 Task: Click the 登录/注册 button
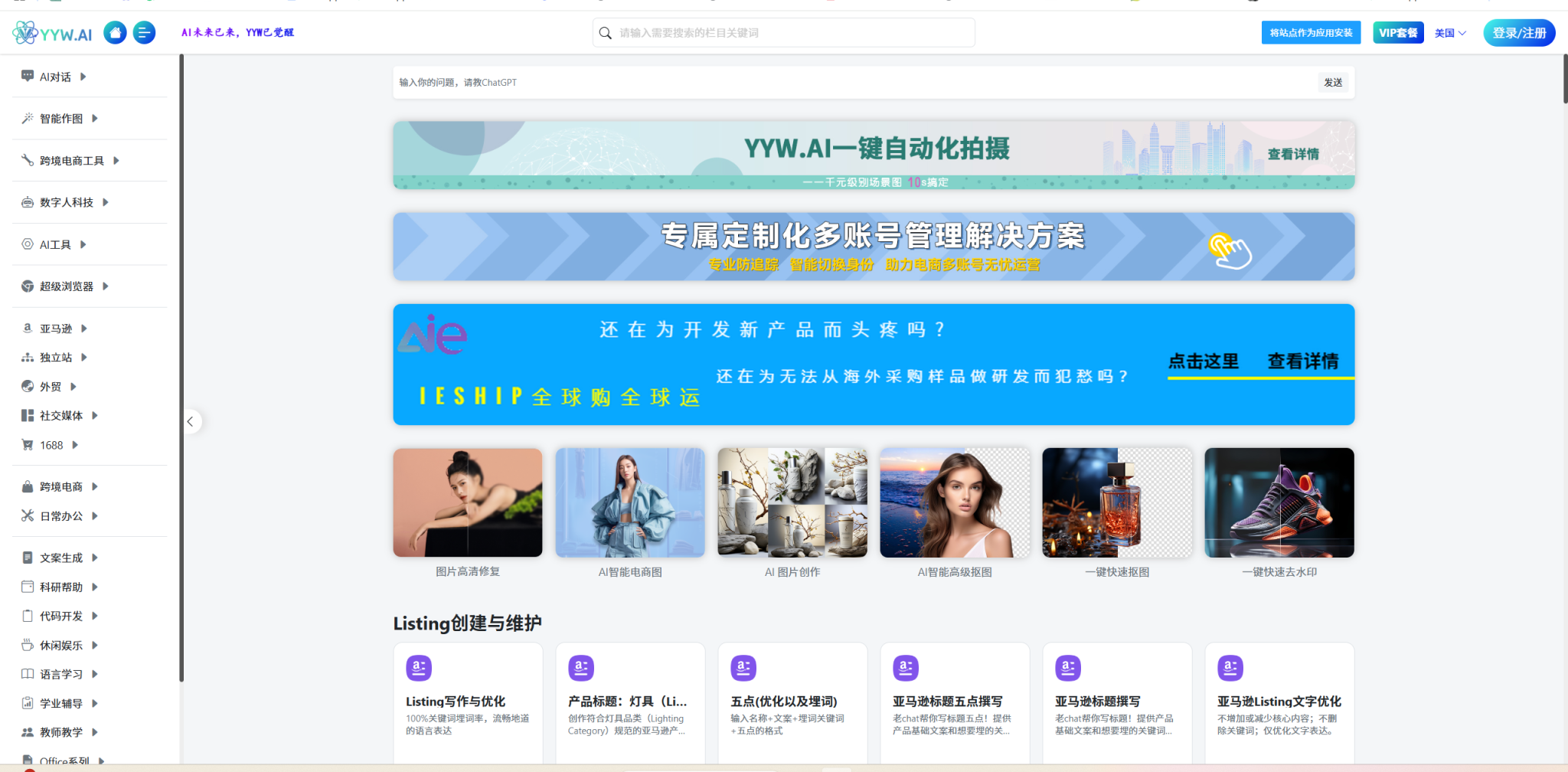tap(1519, 33)
